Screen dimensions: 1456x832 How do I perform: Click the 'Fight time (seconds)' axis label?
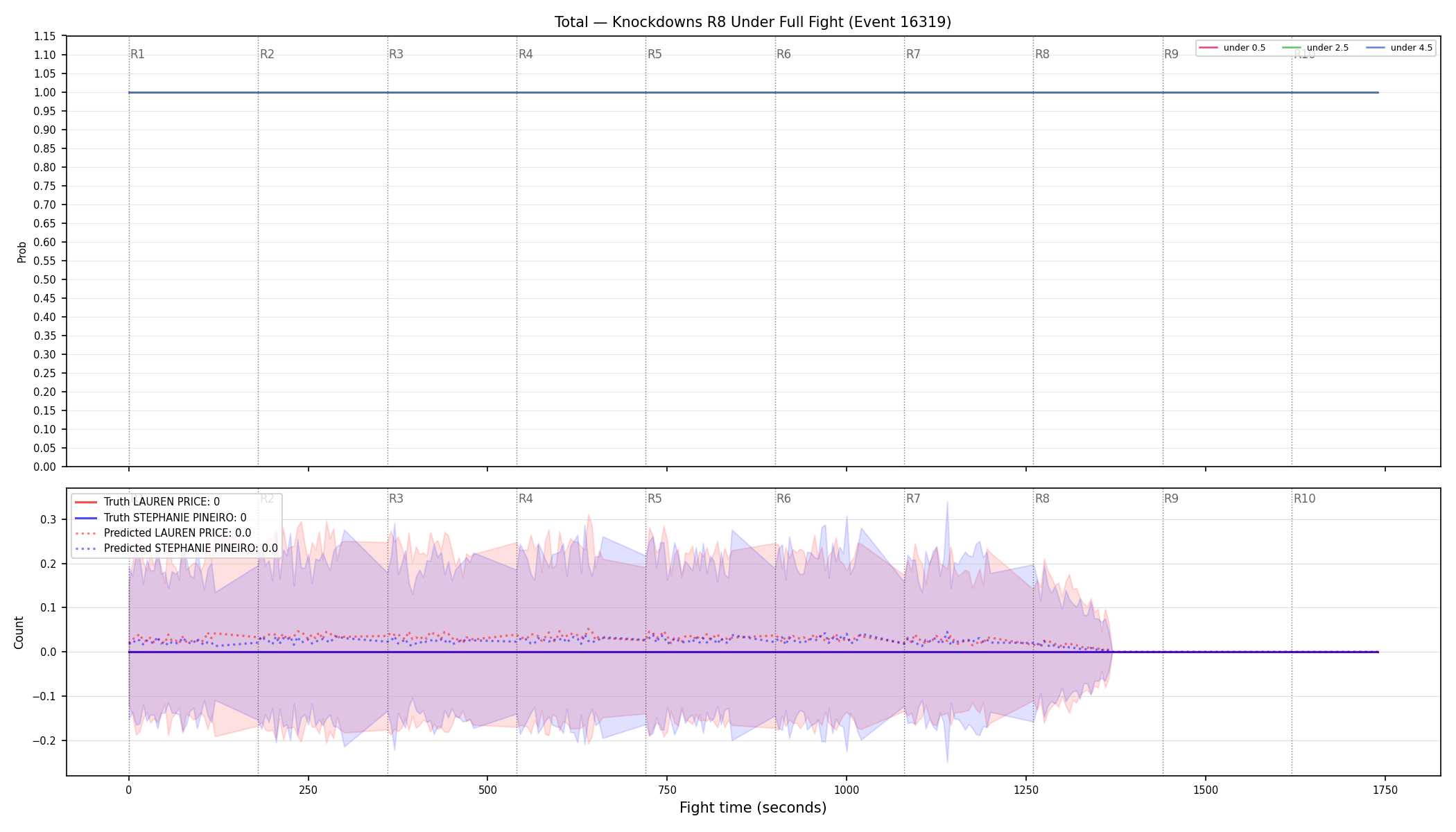click(753, 808)
